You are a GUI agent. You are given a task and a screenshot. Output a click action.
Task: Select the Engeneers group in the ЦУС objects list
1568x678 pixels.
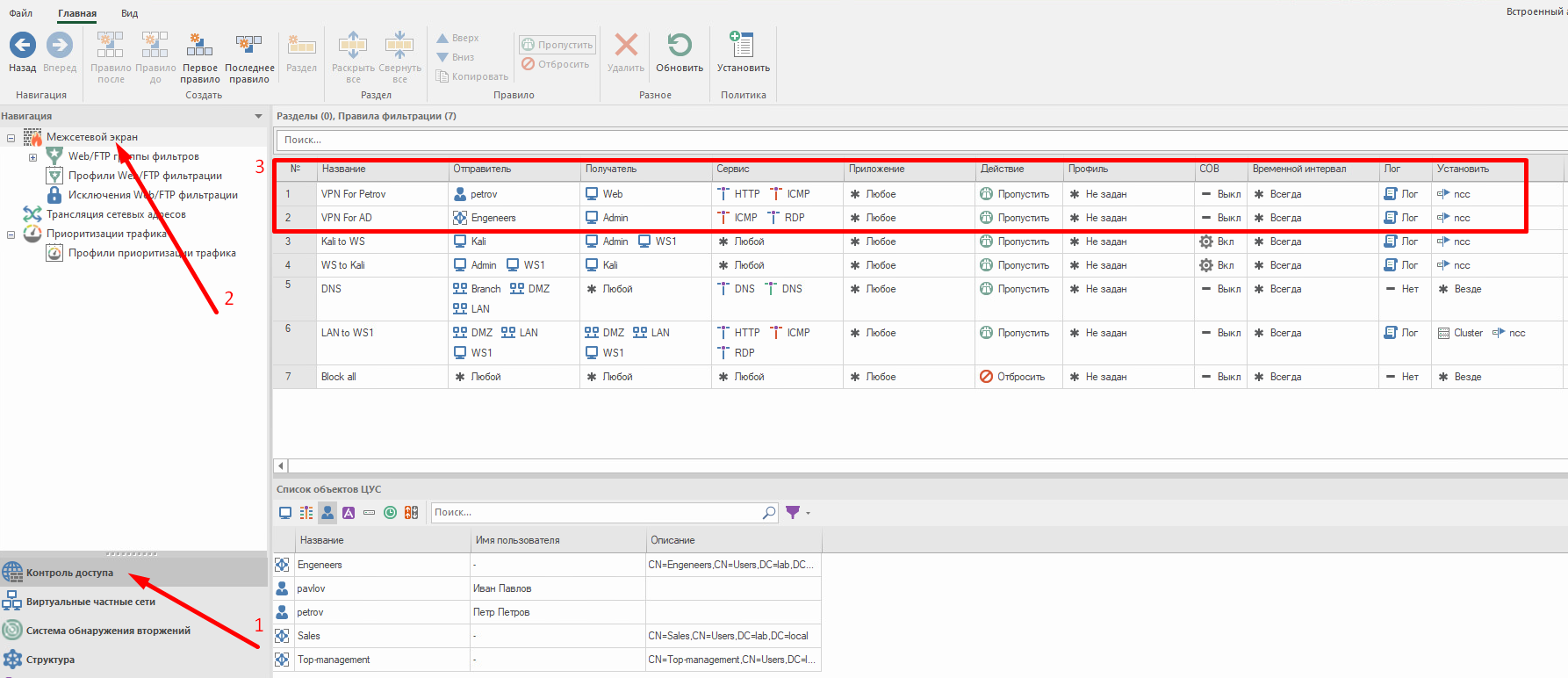click(x=319, y=565)
